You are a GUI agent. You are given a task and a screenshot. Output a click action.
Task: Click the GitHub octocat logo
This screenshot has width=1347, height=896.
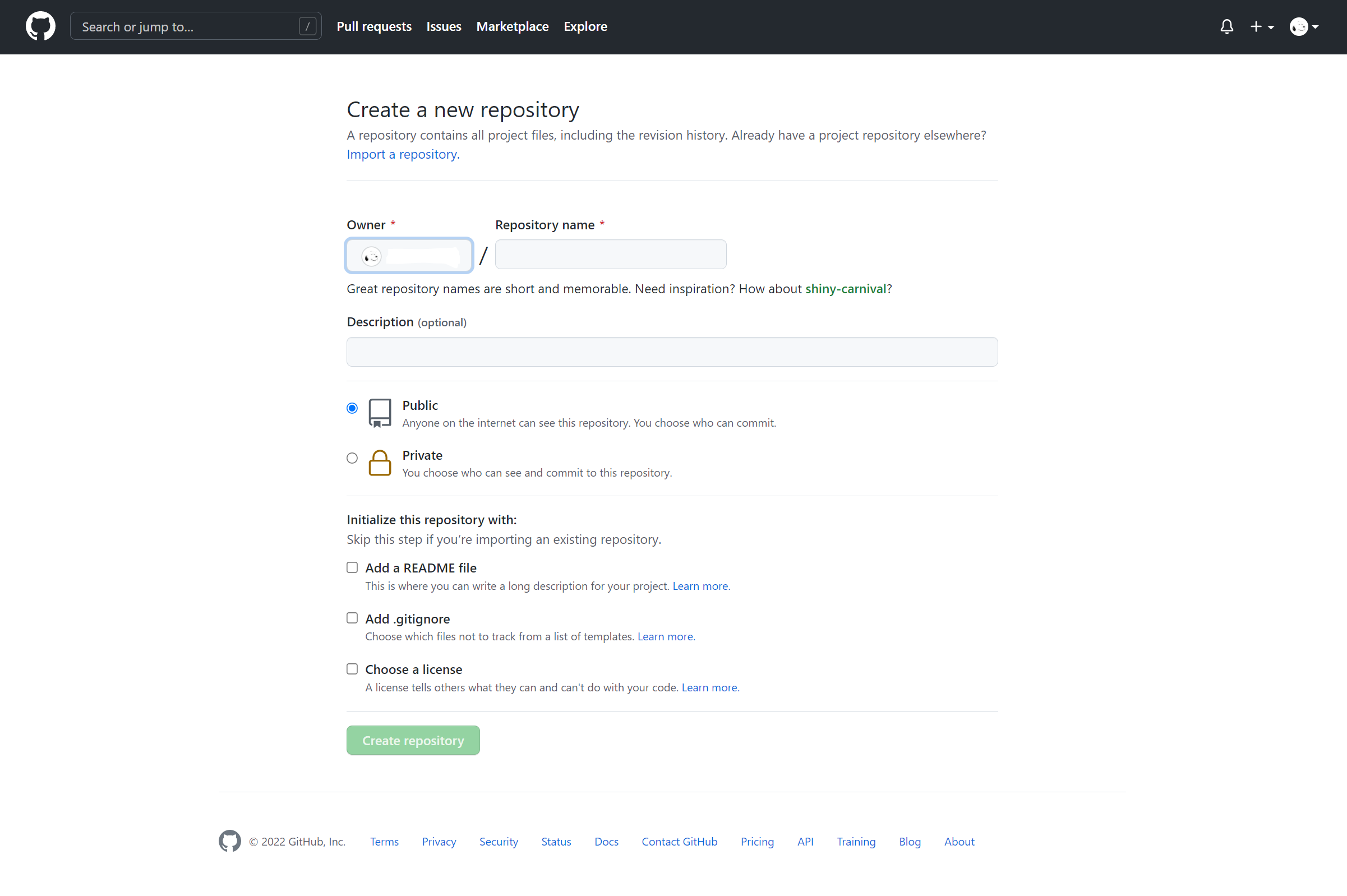point(40,26)
